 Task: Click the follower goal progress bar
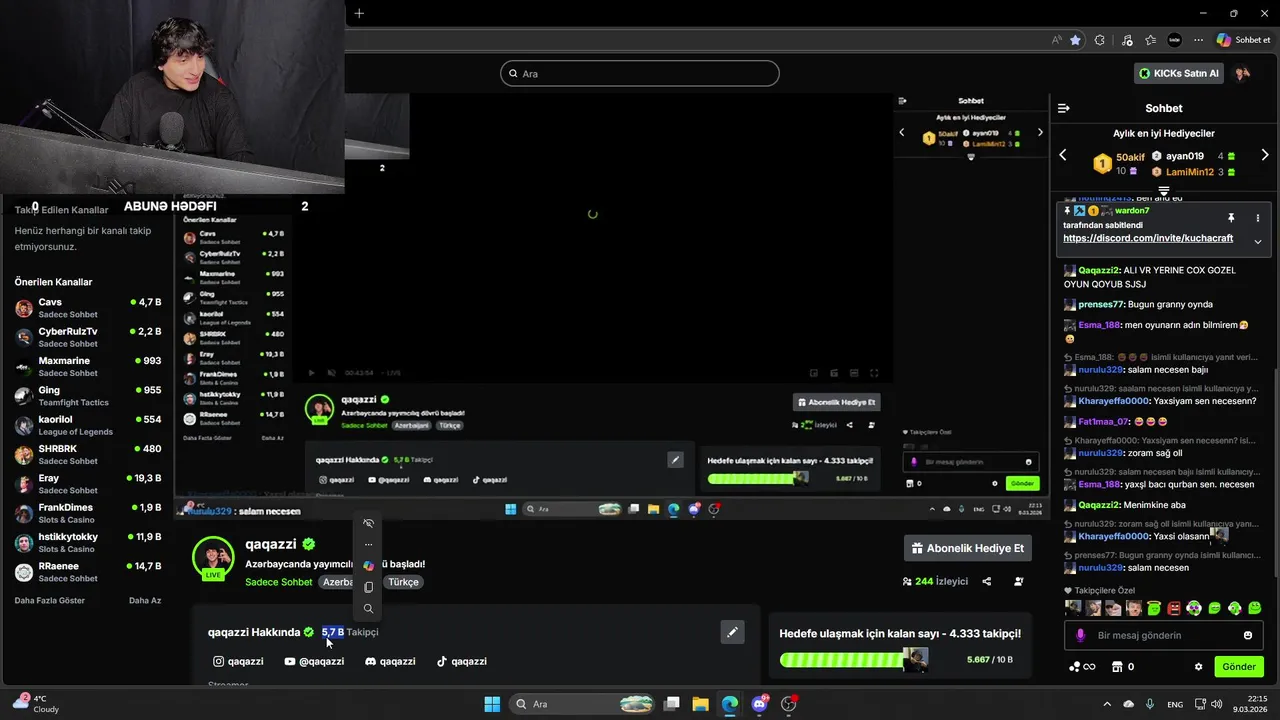[854, 660]
